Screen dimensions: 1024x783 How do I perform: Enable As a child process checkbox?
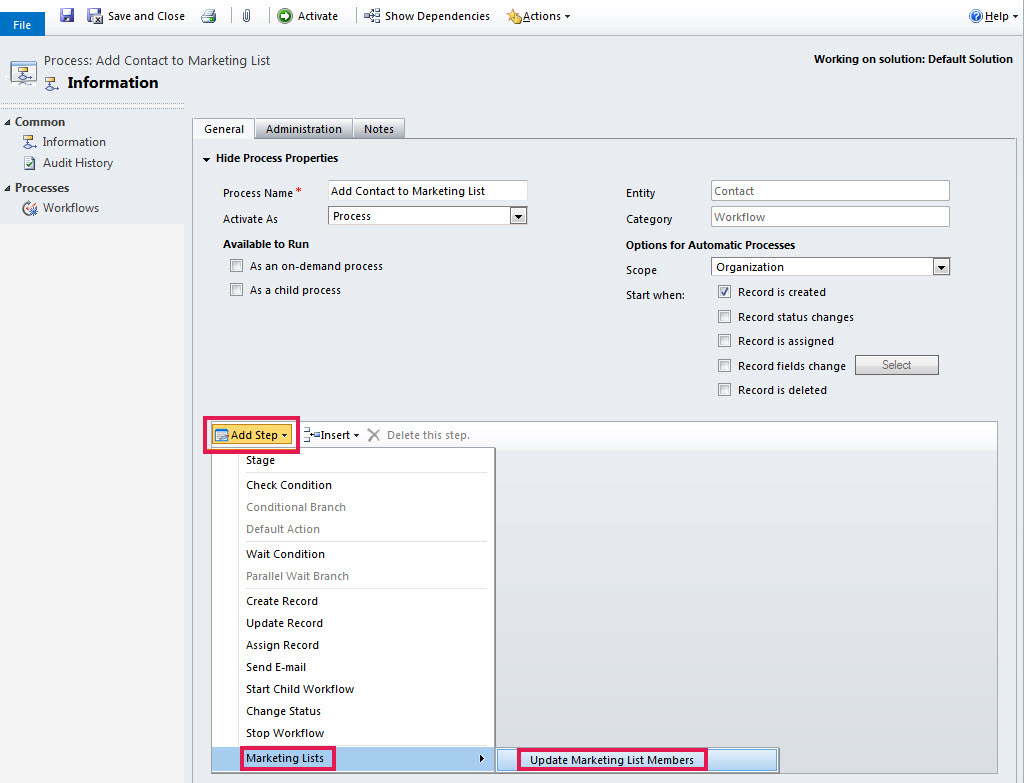pos(236,289)
